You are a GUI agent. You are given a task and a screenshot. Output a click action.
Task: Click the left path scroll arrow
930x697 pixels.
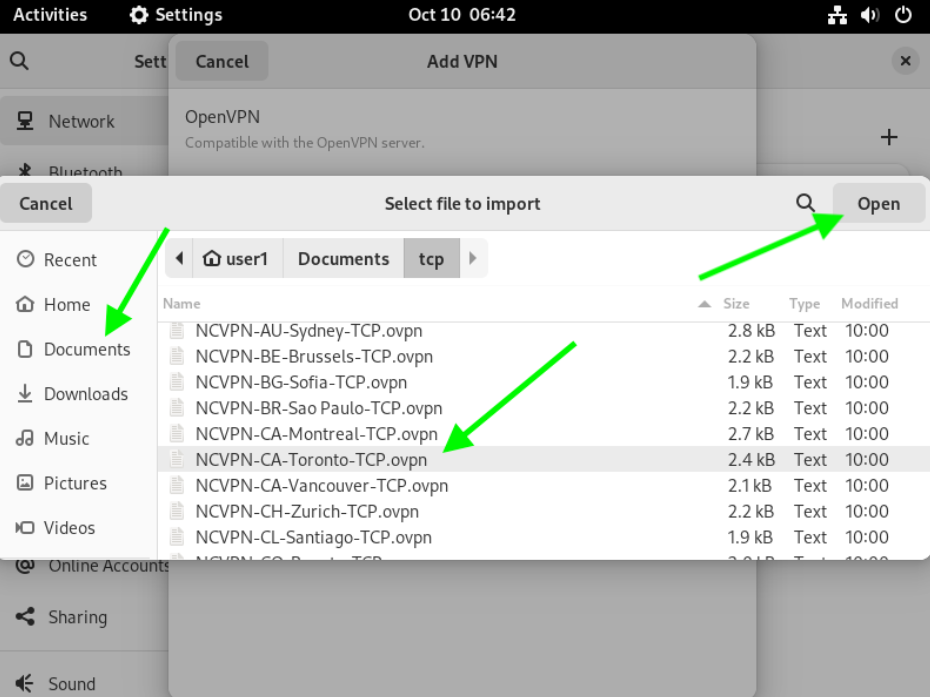pyautogui.click(x=179, y=259)
